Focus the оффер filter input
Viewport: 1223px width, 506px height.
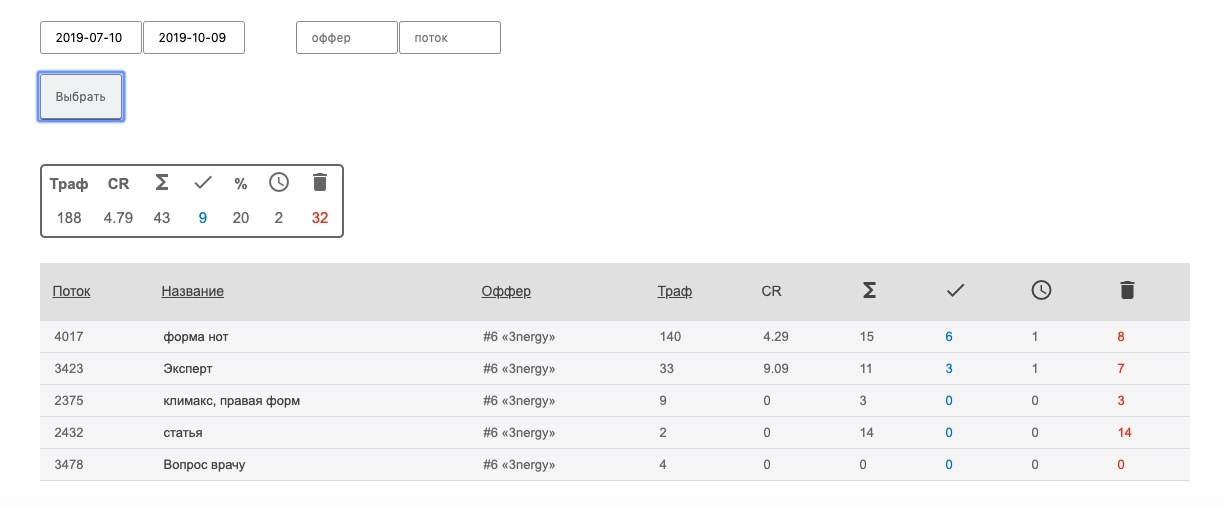point(346,38)
